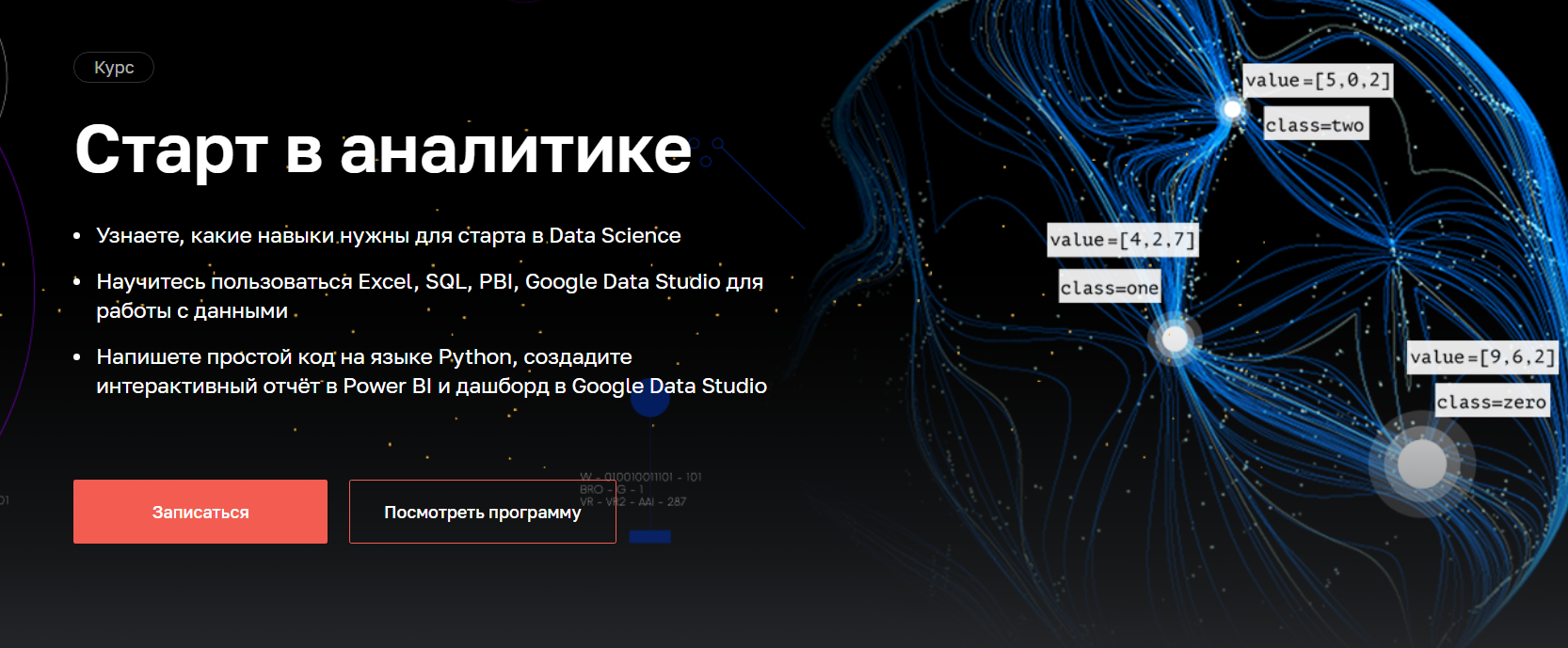
Task: Select the class=two label
Action: coord(1315,125)
